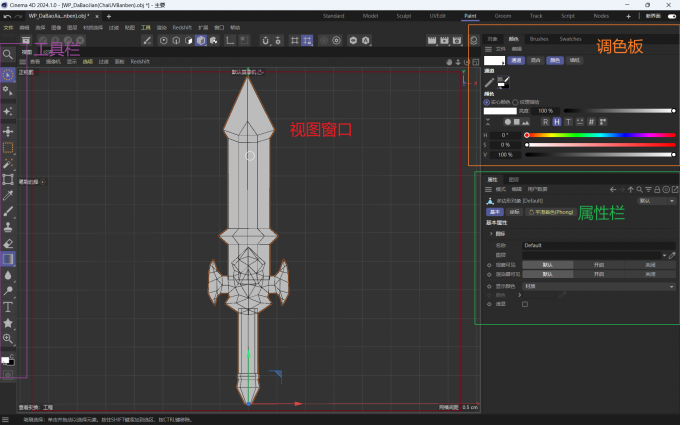Toggle the highlighted grid snap icon in toolbar
This screenshot has height=425, width=680.
(307, 40)
